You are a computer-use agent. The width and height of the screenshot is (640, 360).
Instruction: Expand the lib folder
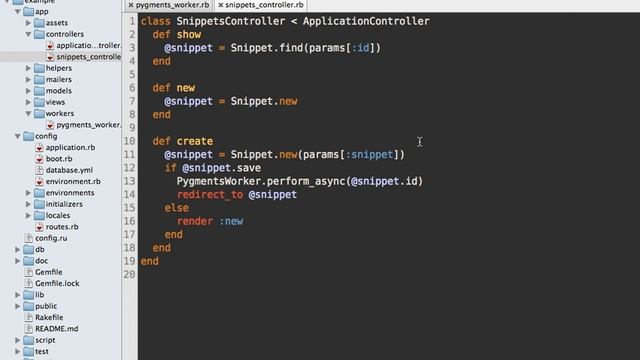pos(18,295)
